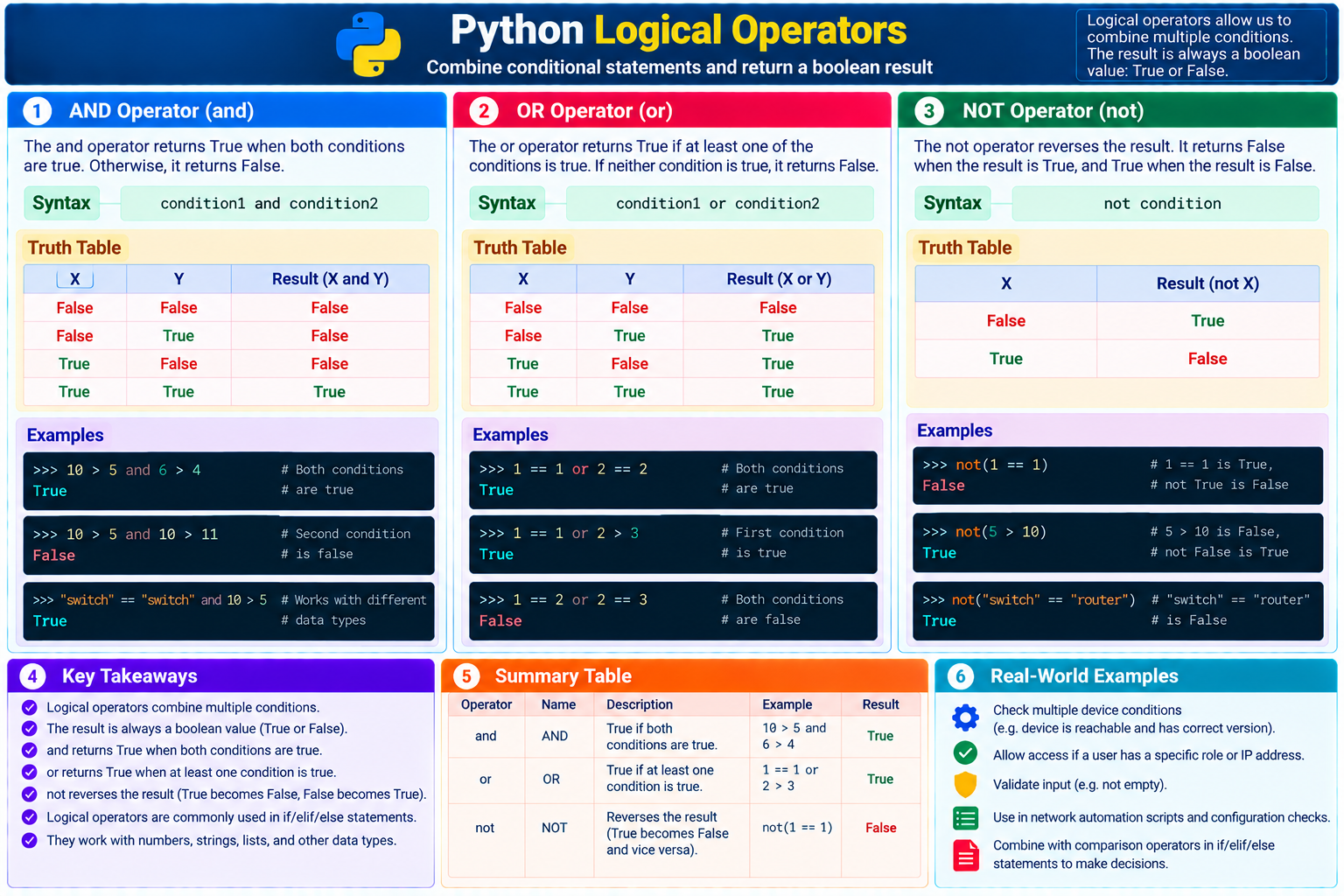The width and height of the screenshot is (1344, 896).
Task: Click the X header cell in AND truth table
Action: pyautogui.click(x=75, y=279)
